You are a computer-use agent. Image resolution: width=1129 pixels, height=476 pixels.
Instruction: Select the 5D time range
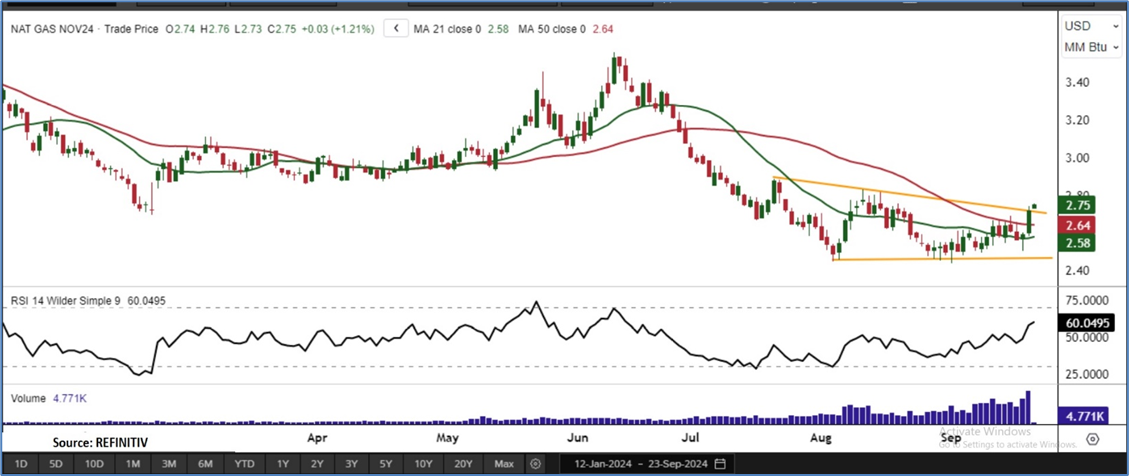pos(58,463)
